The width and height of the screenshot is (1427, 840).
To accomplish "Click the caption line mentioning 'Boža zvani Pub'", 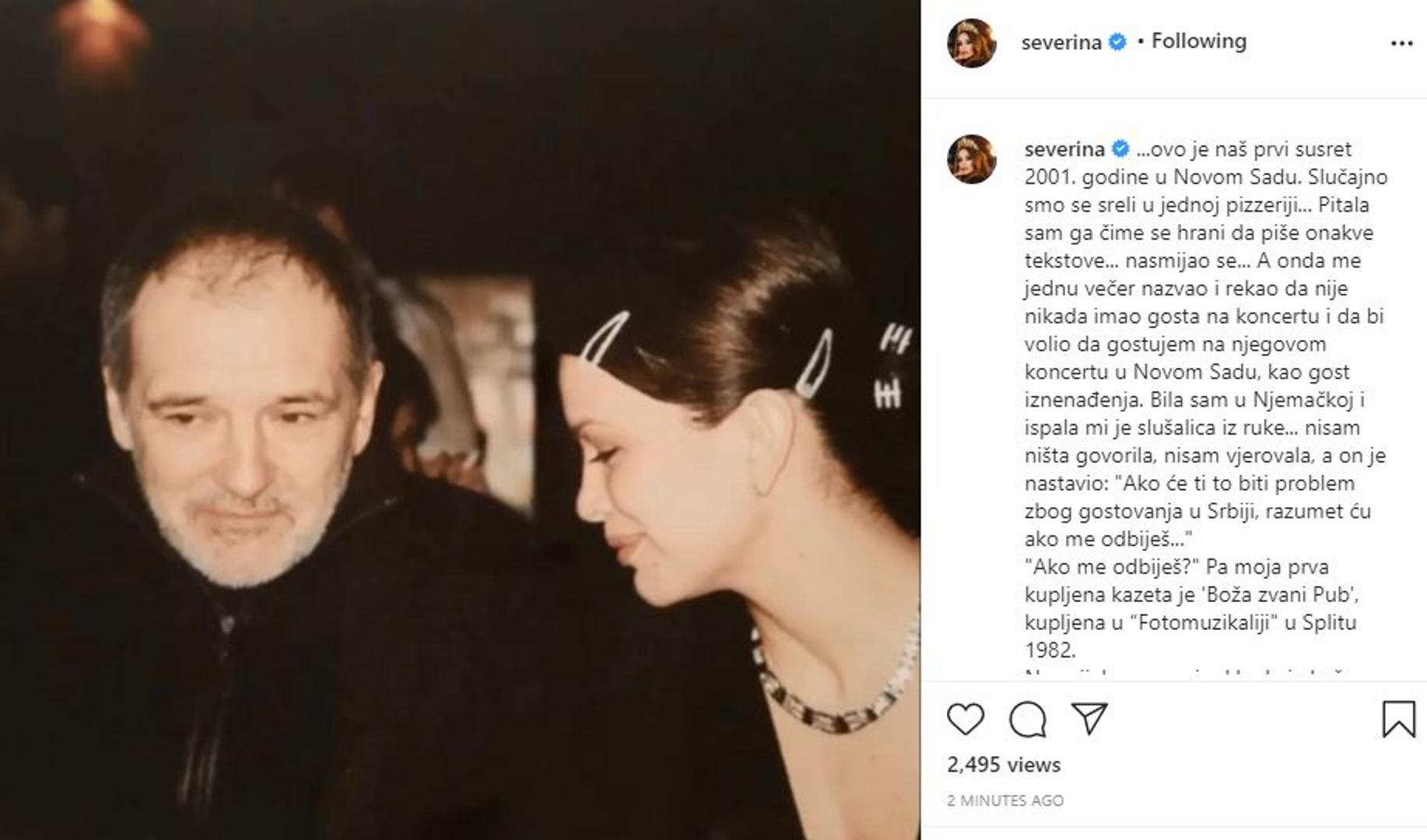I will [x=1190, y=595].
